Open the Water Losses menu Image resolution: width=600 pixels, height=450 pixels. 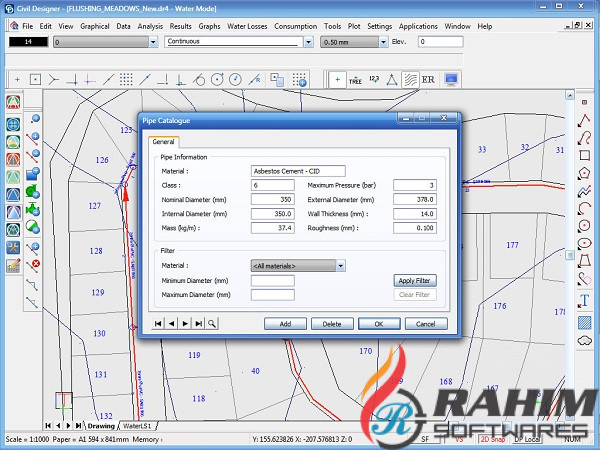pyautogui.click(x=246, y=25)
